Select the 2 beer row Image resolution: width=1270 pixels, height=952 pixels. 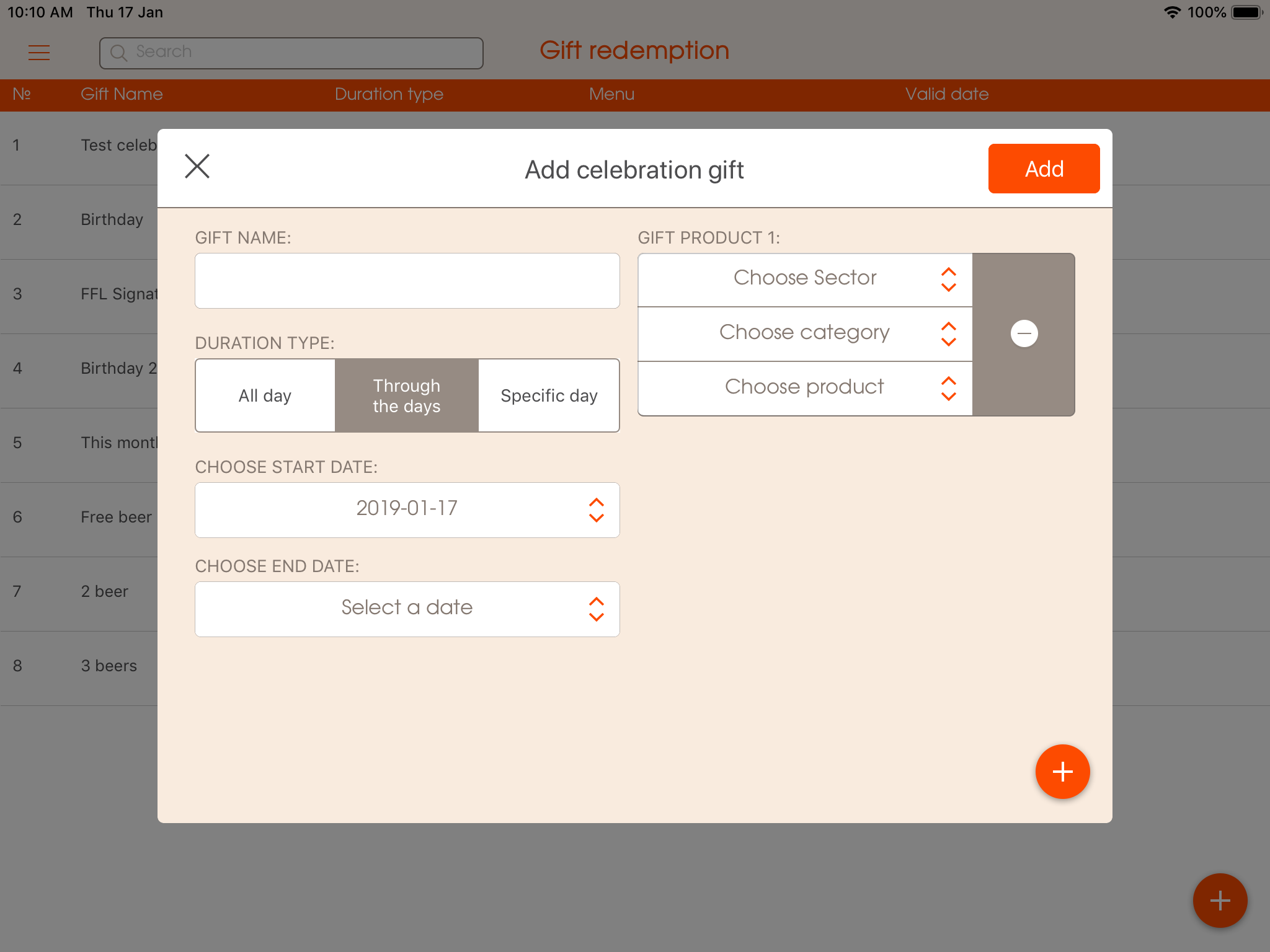(x=79, y=594)
